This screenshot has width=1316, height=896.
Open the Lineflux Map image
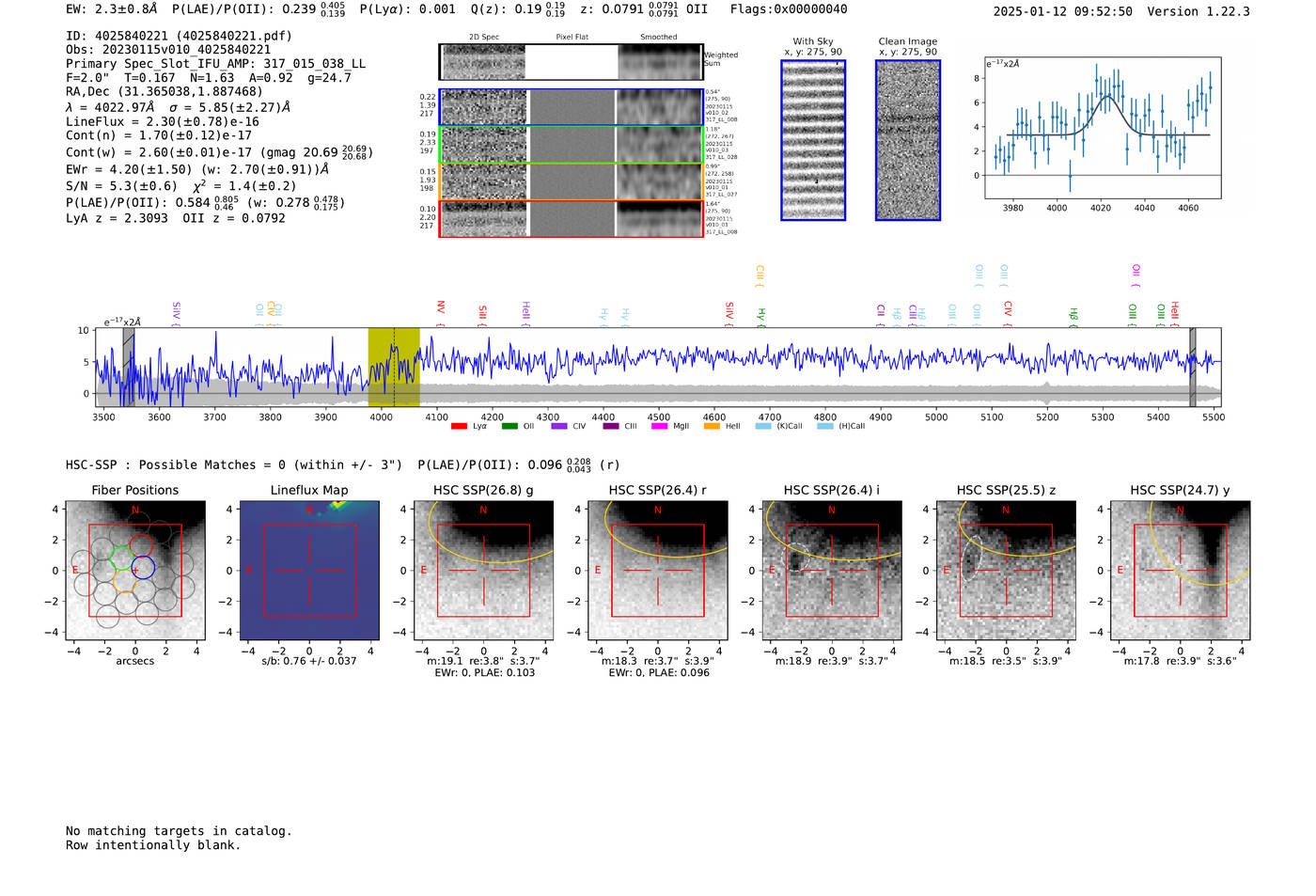309,571
